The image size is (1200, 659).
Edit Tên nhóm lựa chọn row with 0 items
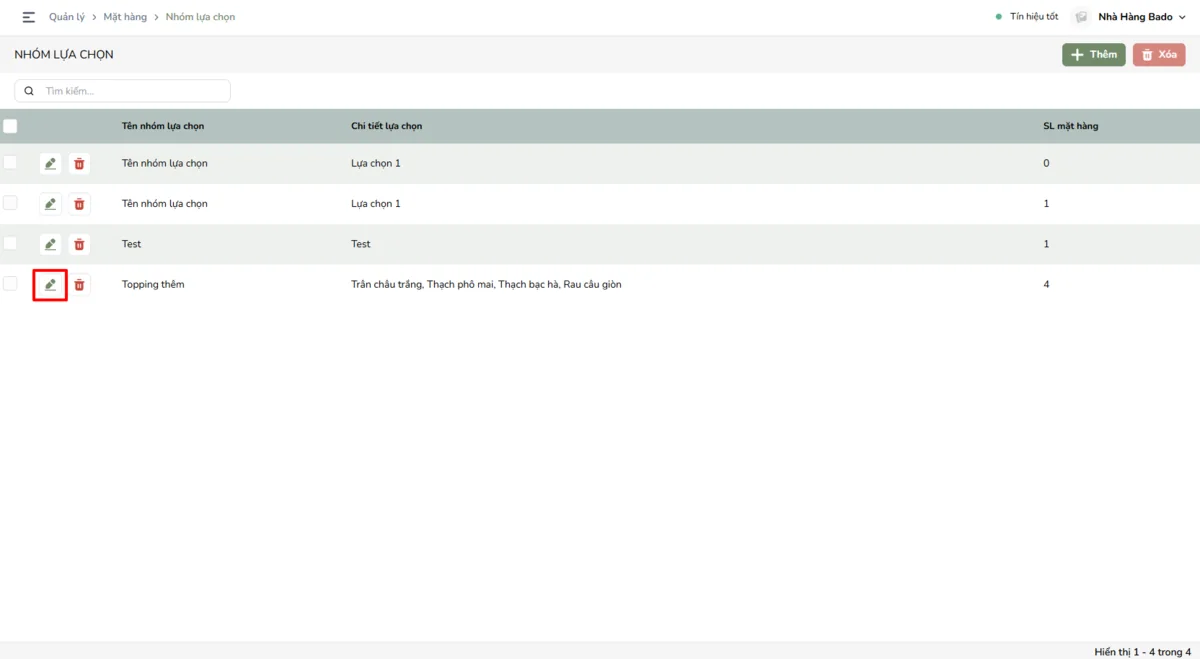point(50,163)
